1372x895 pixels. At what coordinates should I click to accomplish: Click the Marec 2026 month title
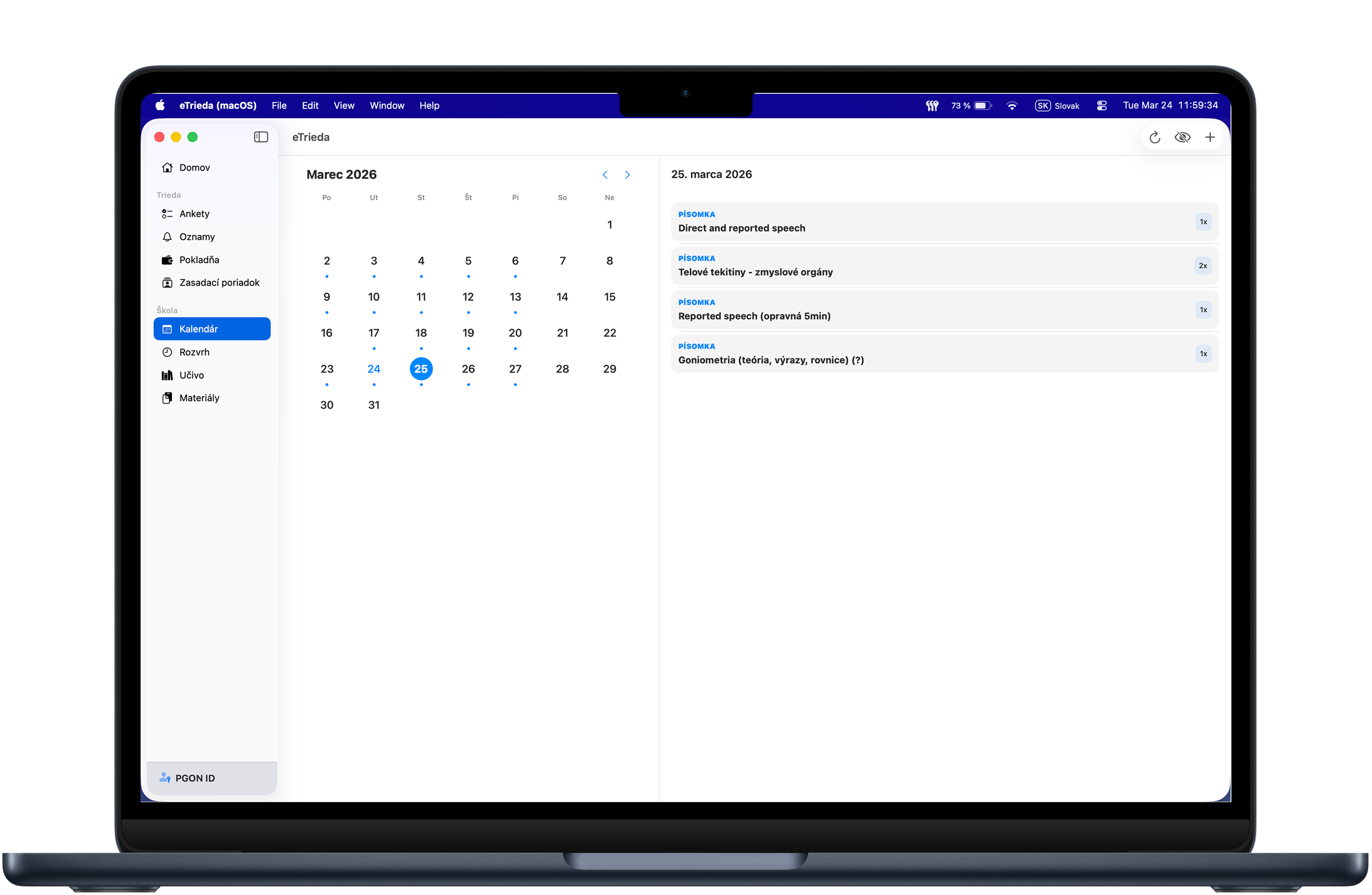pos(341,174)
